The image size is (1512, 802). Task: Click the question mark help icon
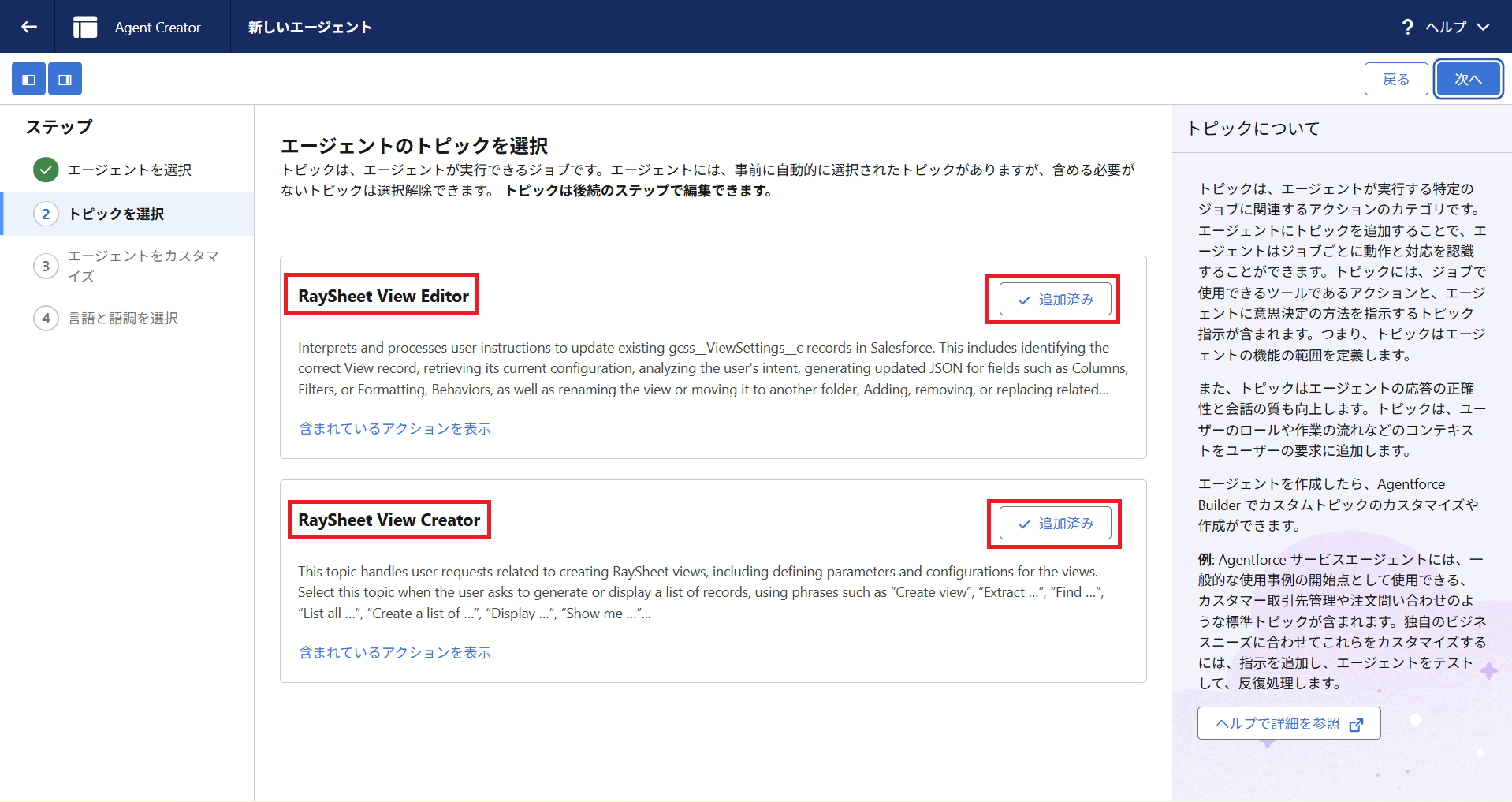pyautogui.click(x=1407, y=27)
